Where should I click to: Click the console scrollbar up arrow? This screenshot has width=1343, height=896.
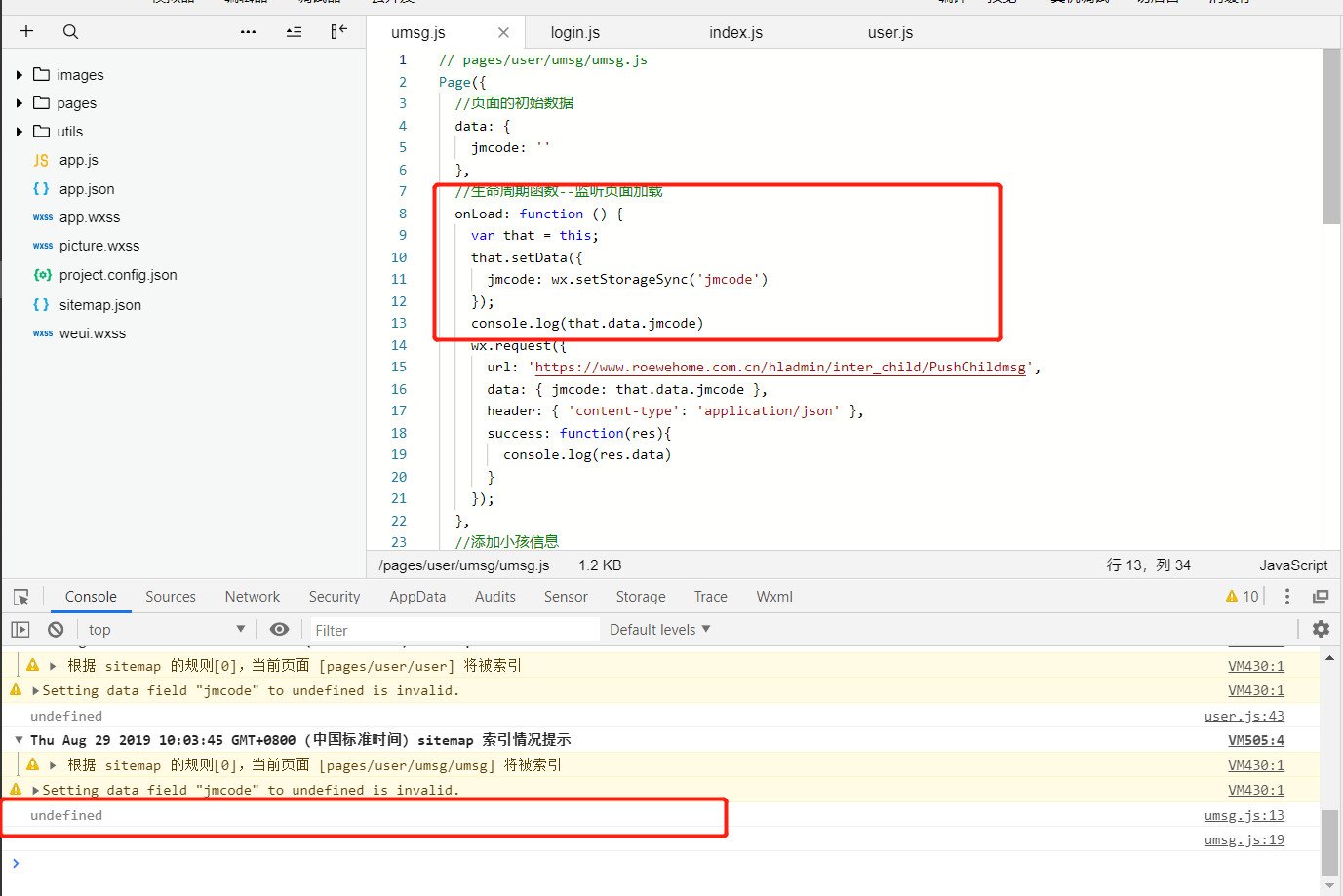[1329, 658]
